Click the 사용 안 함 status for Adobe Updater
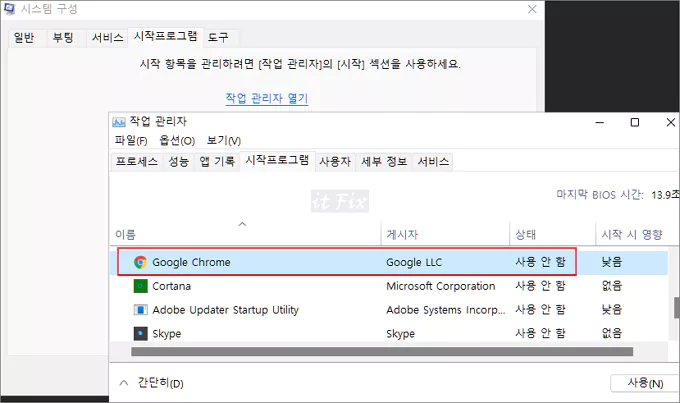This screenshot has width=680, height=403. 540,310
